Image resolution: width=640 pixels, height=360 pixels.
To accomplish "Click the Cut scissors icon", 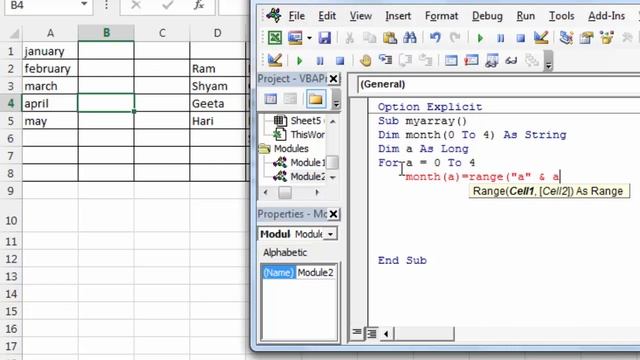I will point(349,38).
